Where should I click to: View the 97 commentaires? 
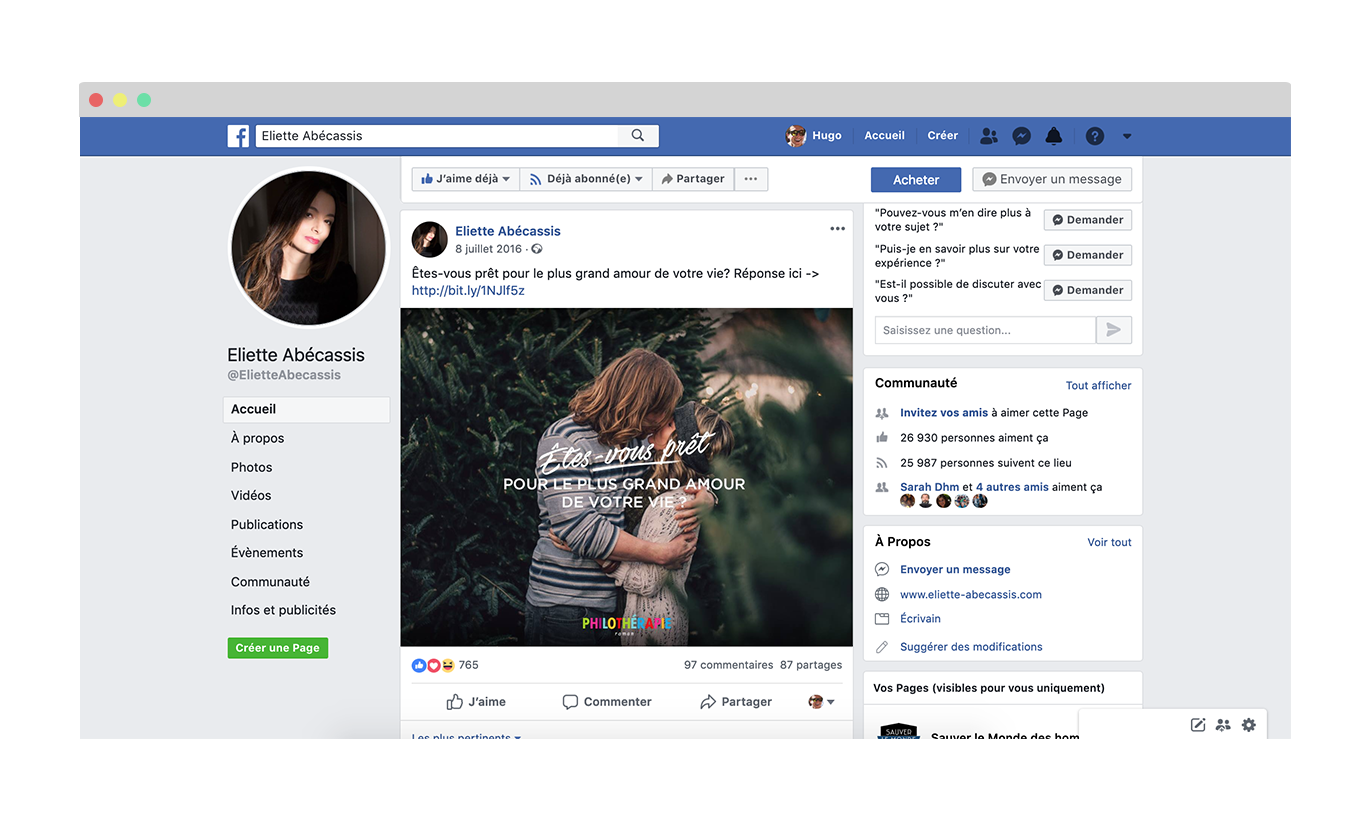[x=729, y=665]
